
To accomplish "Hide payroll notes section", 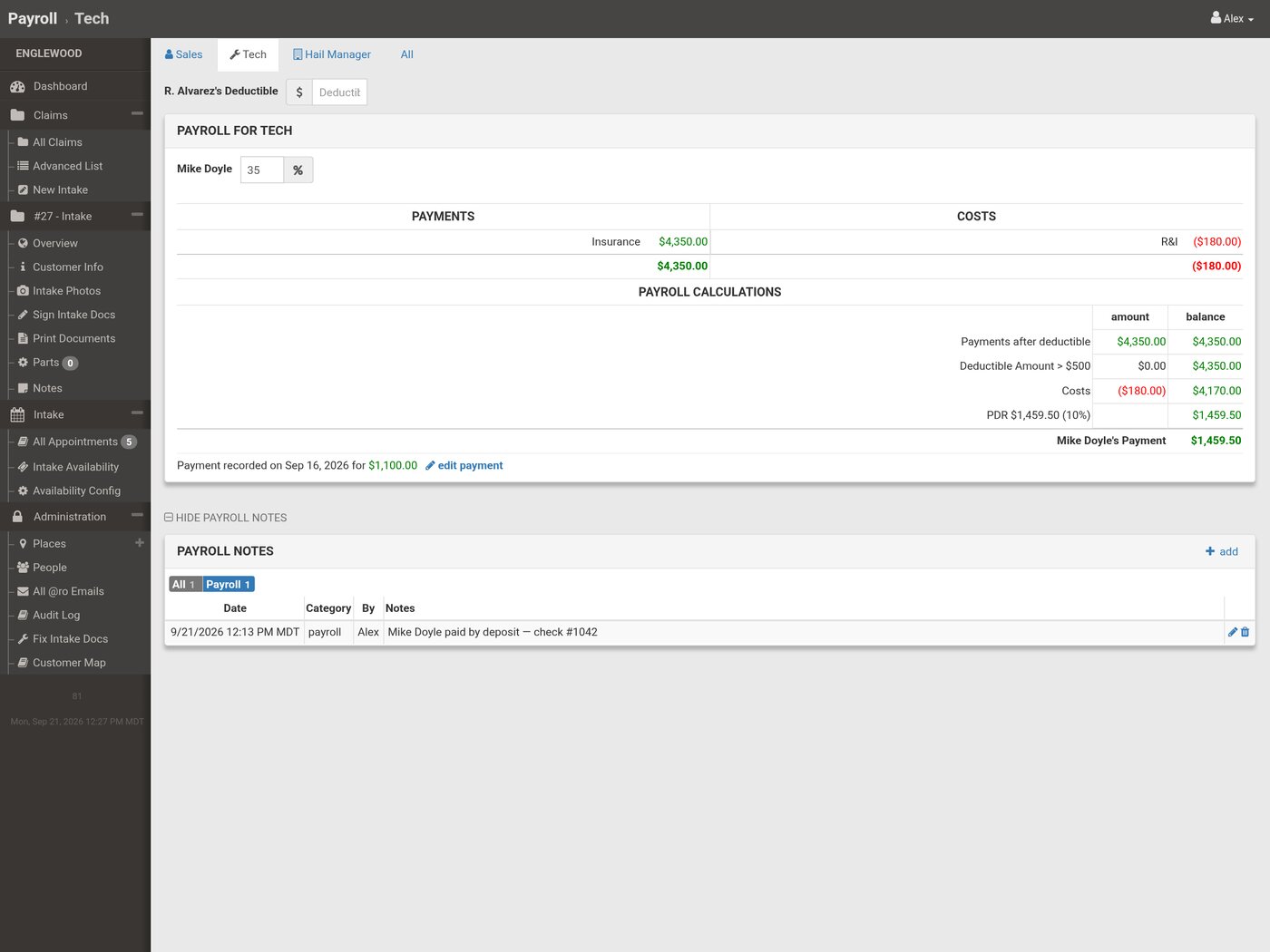I will pos(225,518).
